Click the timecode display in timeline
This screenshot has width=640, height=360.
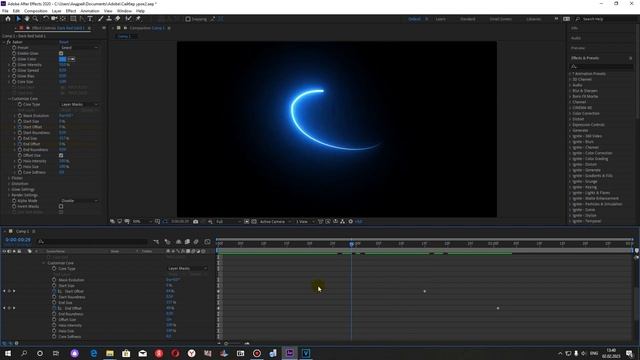[18, 240]
